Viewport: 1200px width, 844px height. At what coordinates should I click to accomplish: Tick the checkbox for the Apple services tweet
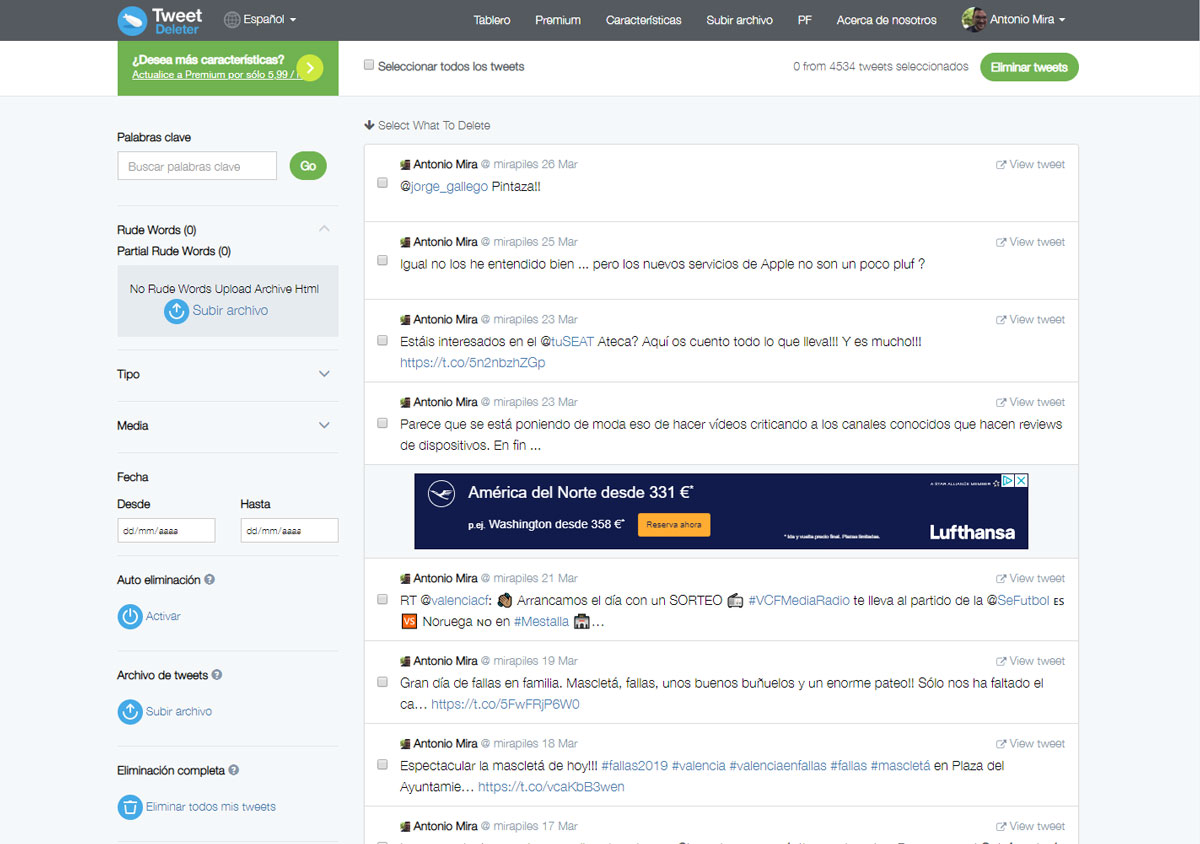382,260
